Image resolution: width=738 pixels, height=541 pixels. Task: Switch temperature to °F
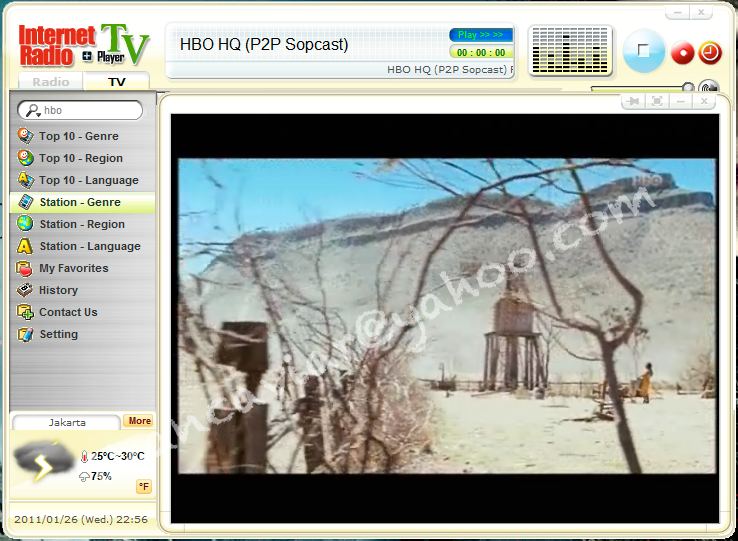click(144, 486)
